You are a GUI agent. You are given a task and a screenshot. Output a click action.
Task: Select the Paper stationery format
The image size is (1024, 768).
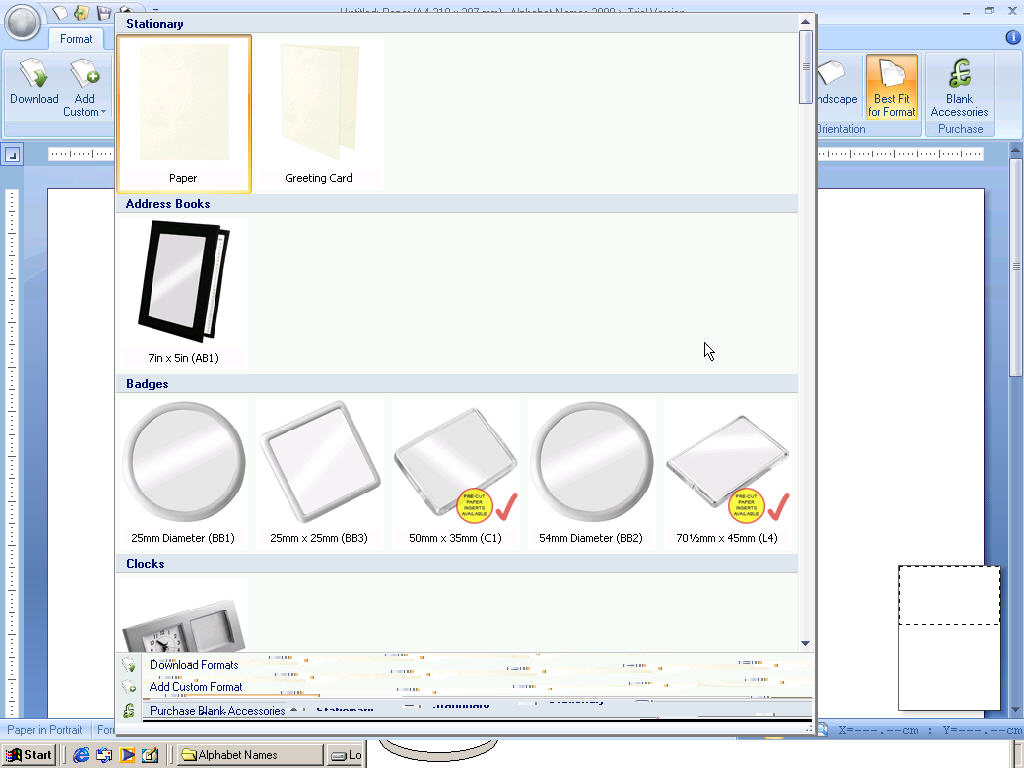coord(183,113)
